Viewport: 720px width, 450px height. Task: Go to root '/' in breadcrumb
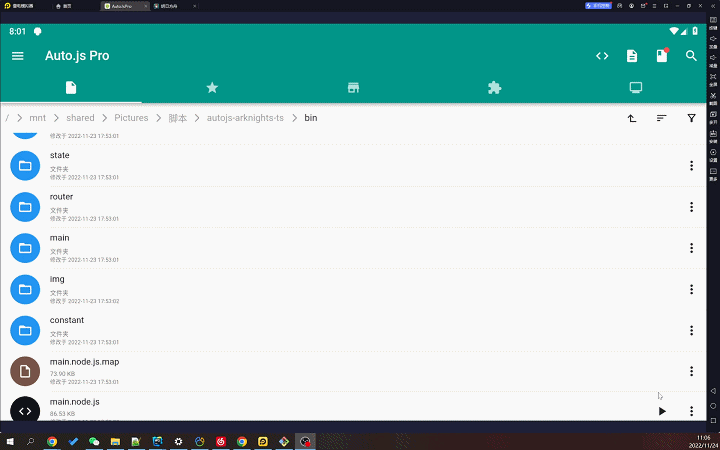(x=7, y=118)
